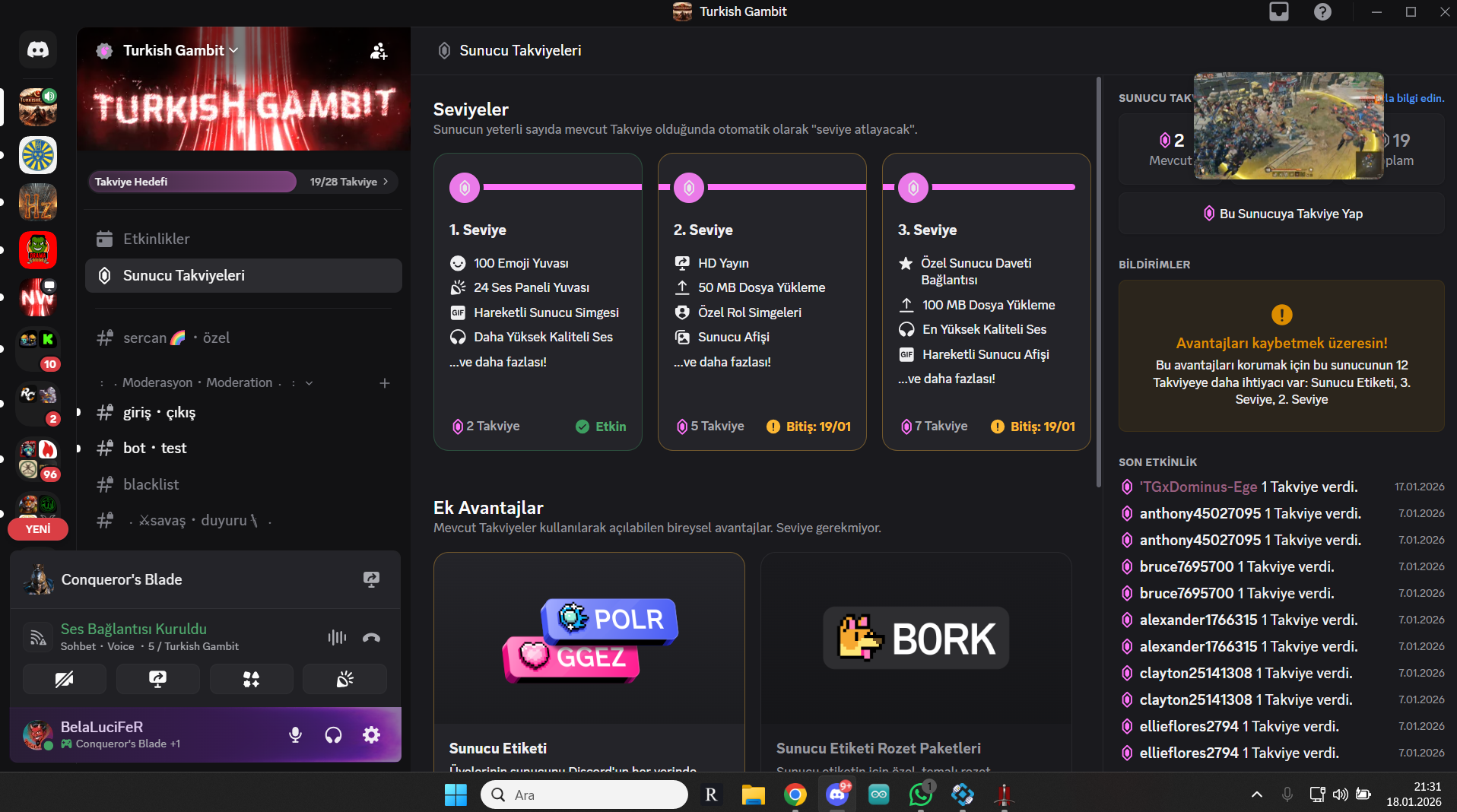Deafen audio with the headphones icon

333,734
